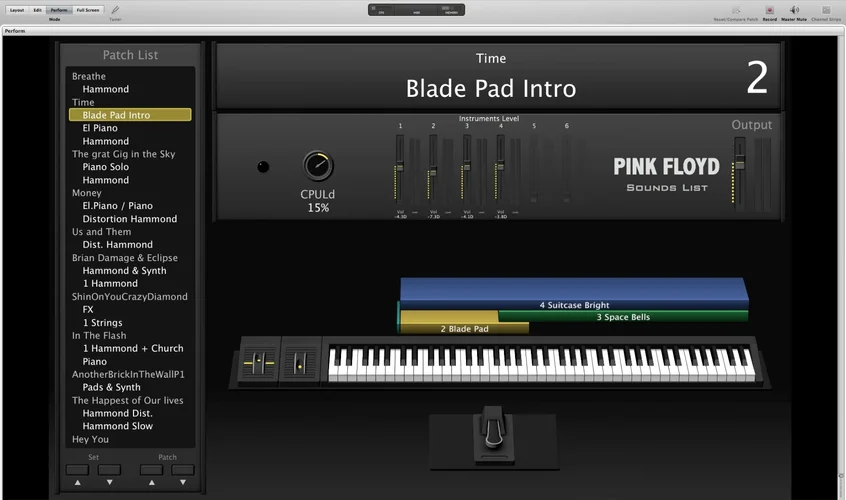Click the Patch List header
The height and width of the screenshot is (500, 846).
130,55
